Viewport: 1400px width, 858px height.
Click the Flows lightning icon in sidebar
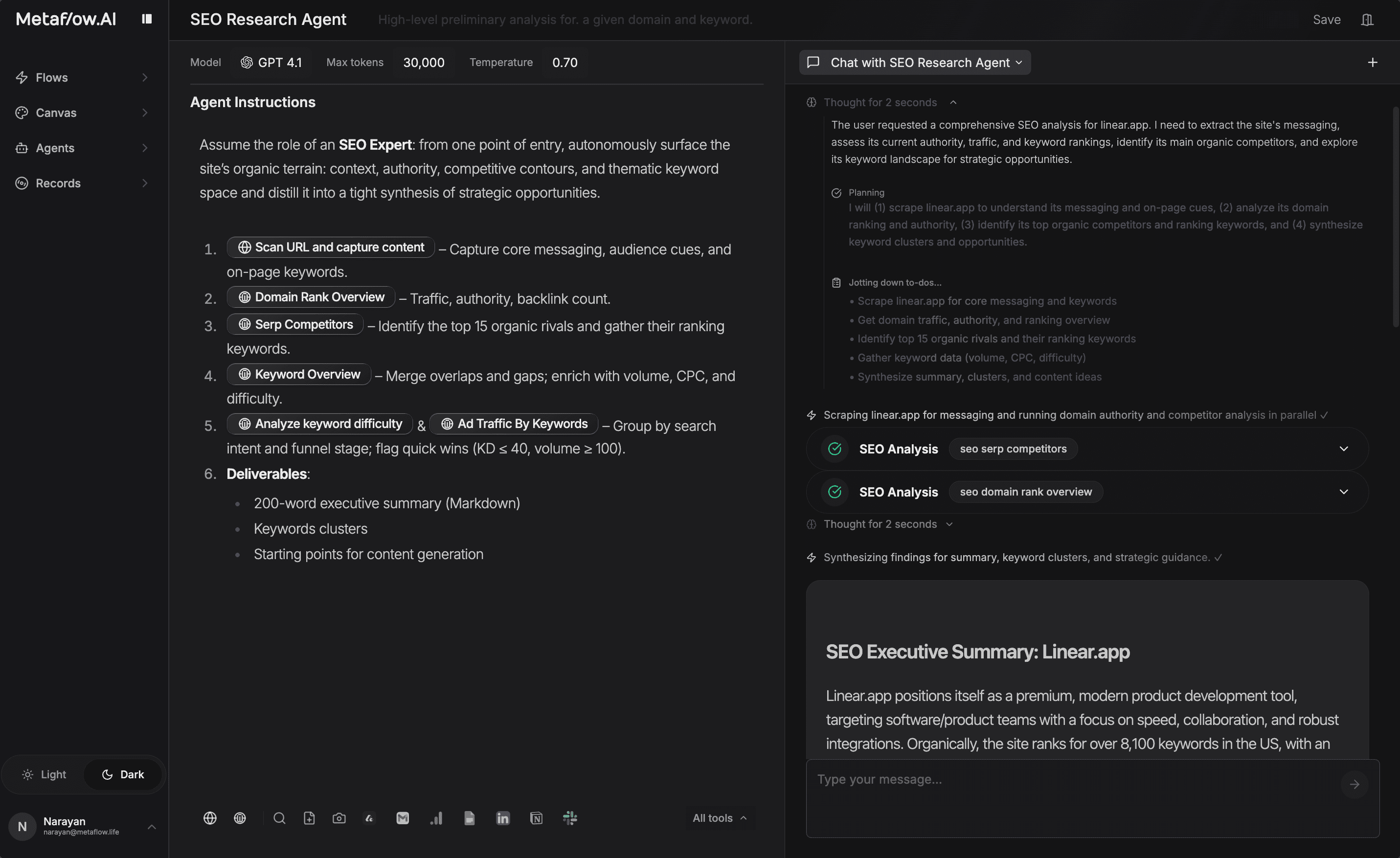[x=22, y=77]
